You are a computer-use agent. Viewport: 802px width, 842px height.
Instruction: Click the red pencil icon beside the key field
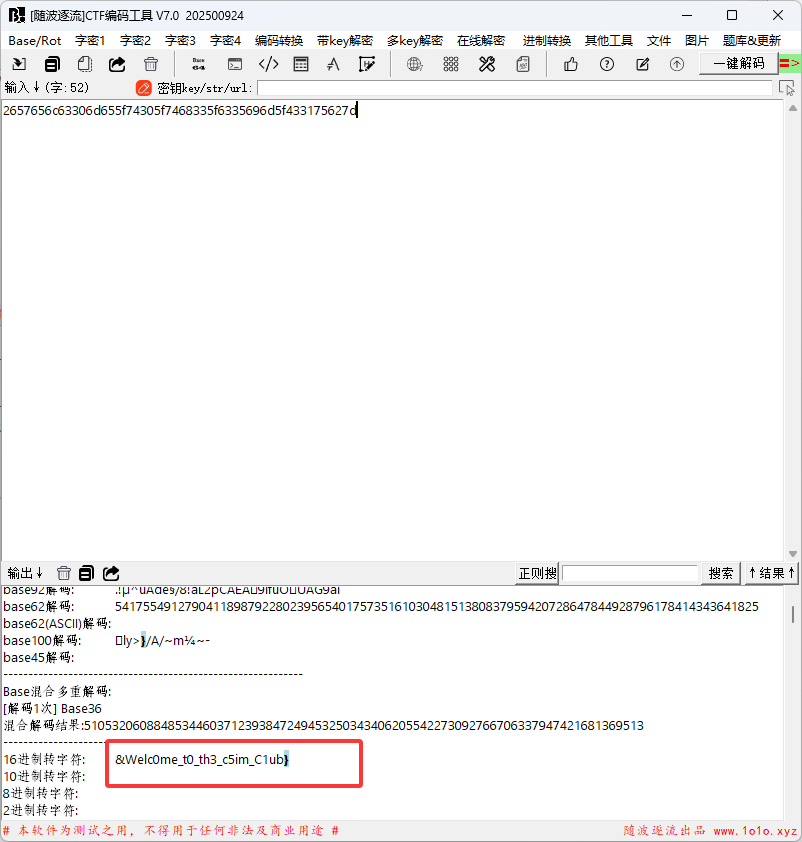tap(144, 88)
